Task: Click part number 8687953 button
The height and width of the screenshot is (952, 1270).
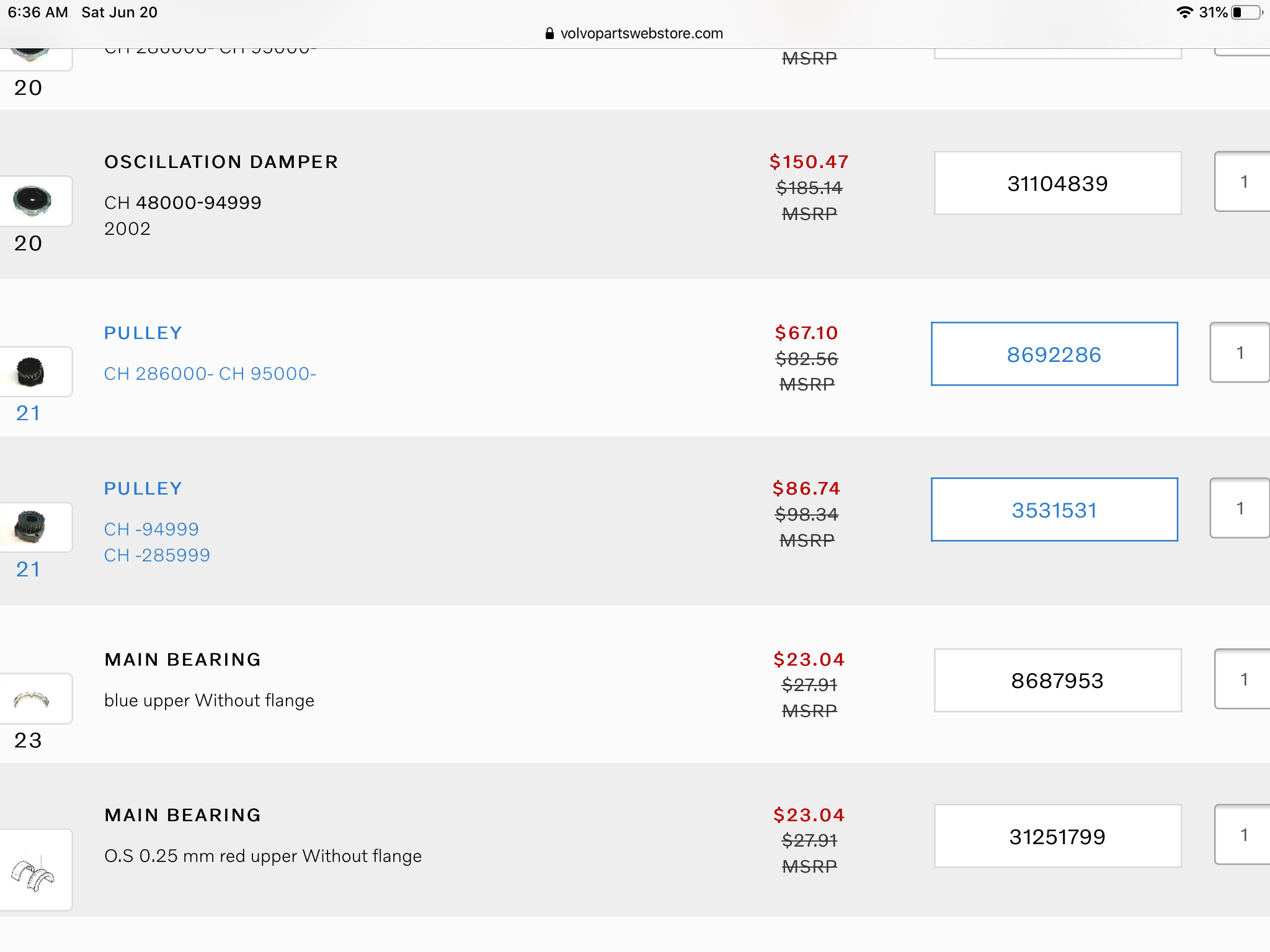Action: (1057, 681)
